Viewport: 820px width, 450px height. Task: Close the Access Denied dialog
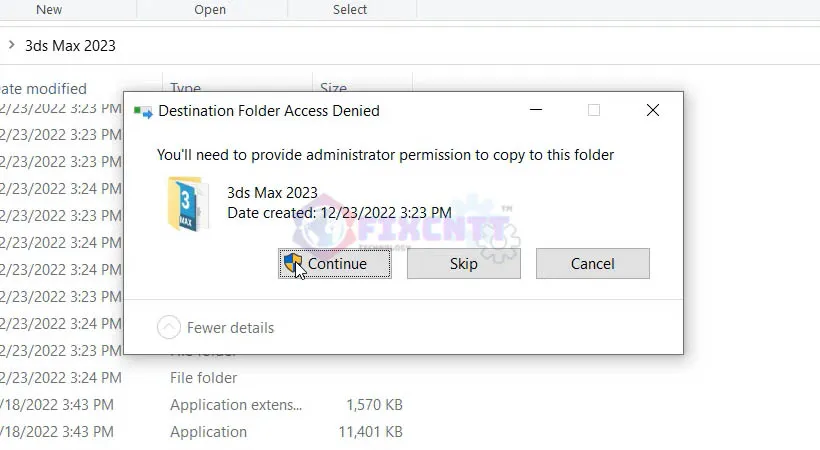(653, 111)
